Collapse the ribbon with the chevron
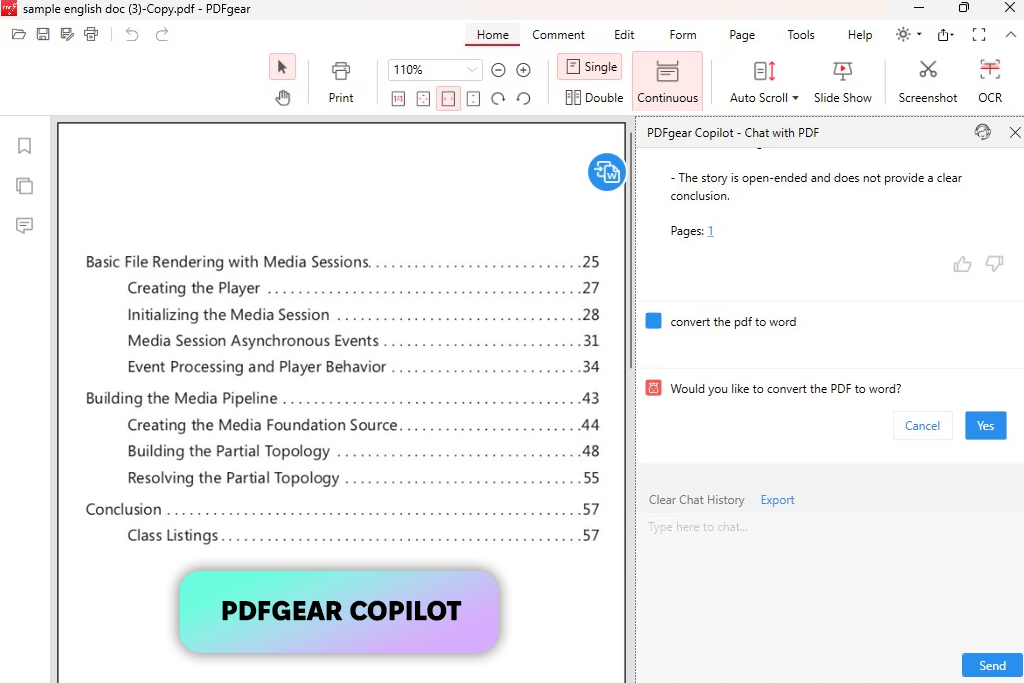 pyautogui.click(x=1010, y=35)
